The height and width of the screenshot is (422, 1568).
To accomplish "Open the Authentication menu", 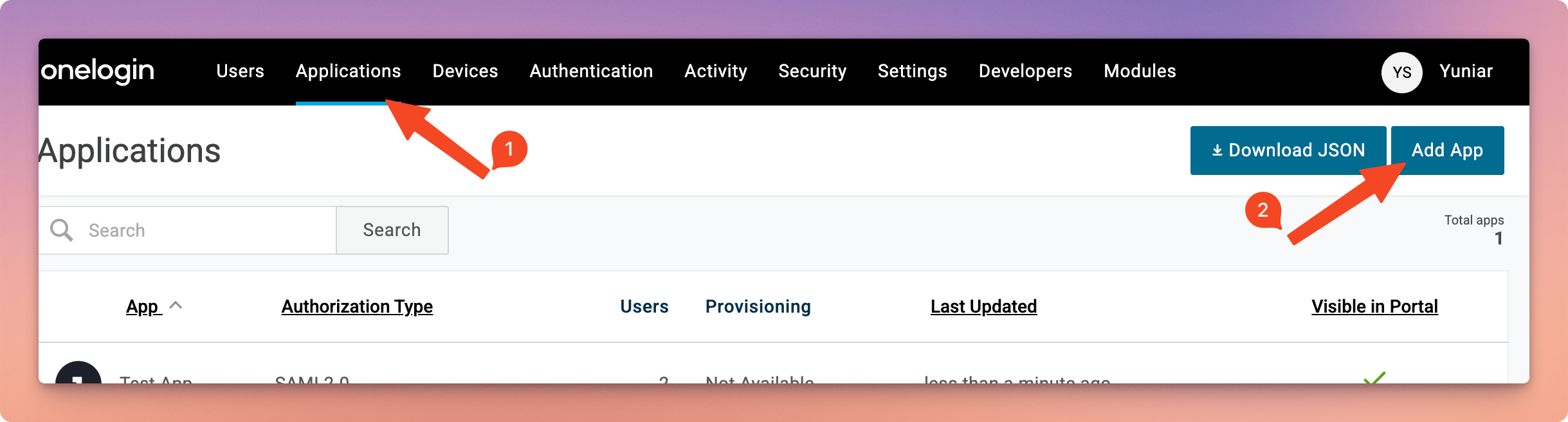I will [591, 71].
